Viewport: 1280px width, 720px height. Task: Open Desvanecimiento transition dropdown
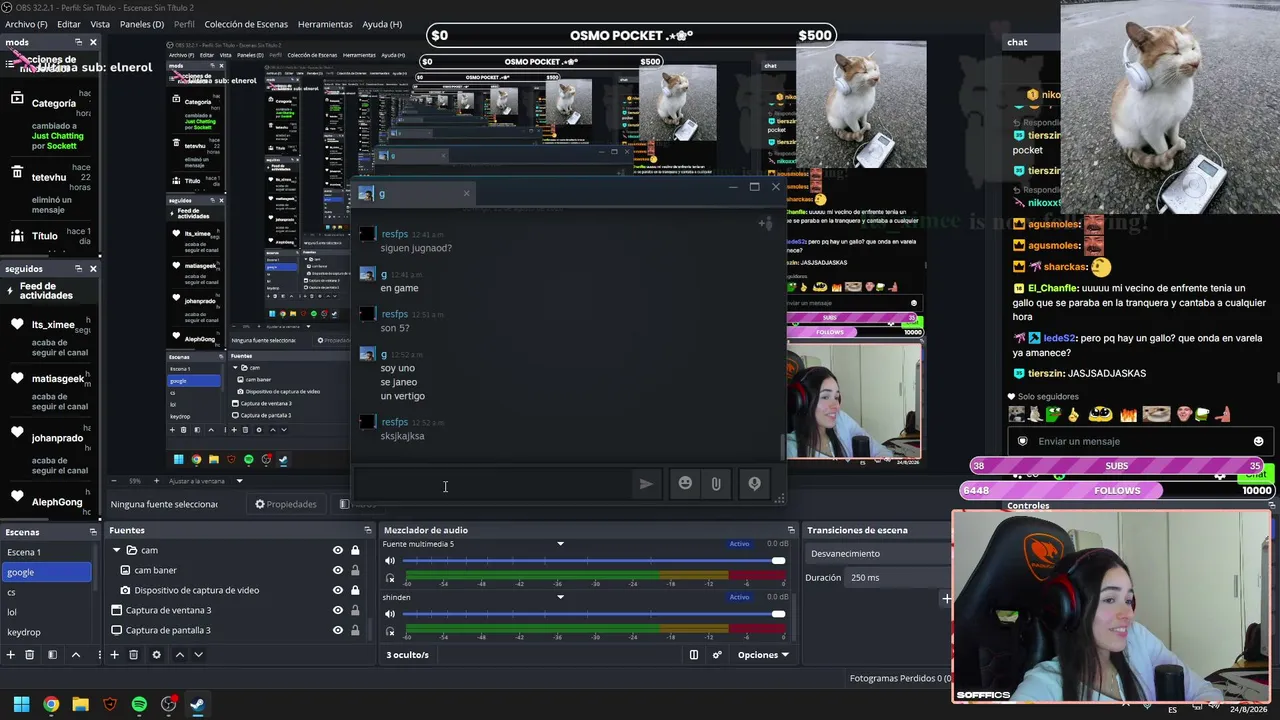click(878, 553)
